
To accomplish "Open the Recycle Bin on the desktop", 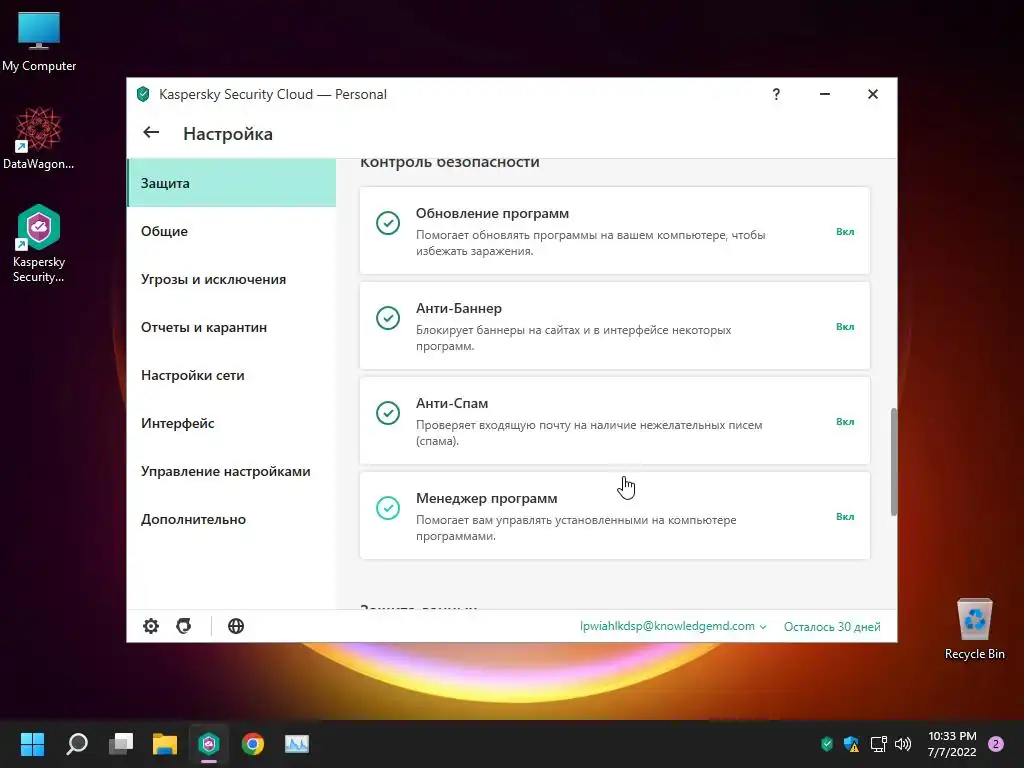I will 974,628.
